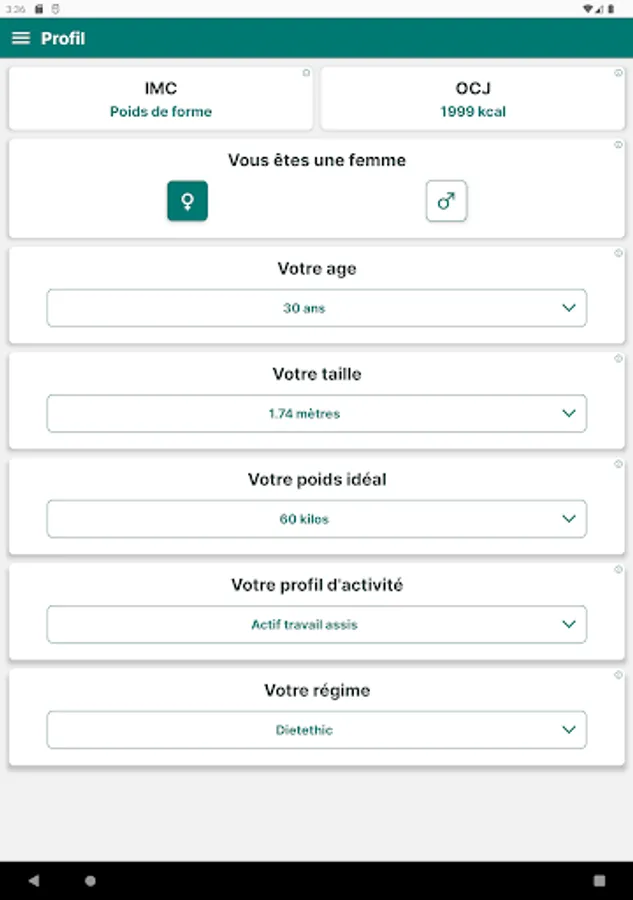Open ideal weight dropdown showing 60 kilos

click(x=316, y=519)
